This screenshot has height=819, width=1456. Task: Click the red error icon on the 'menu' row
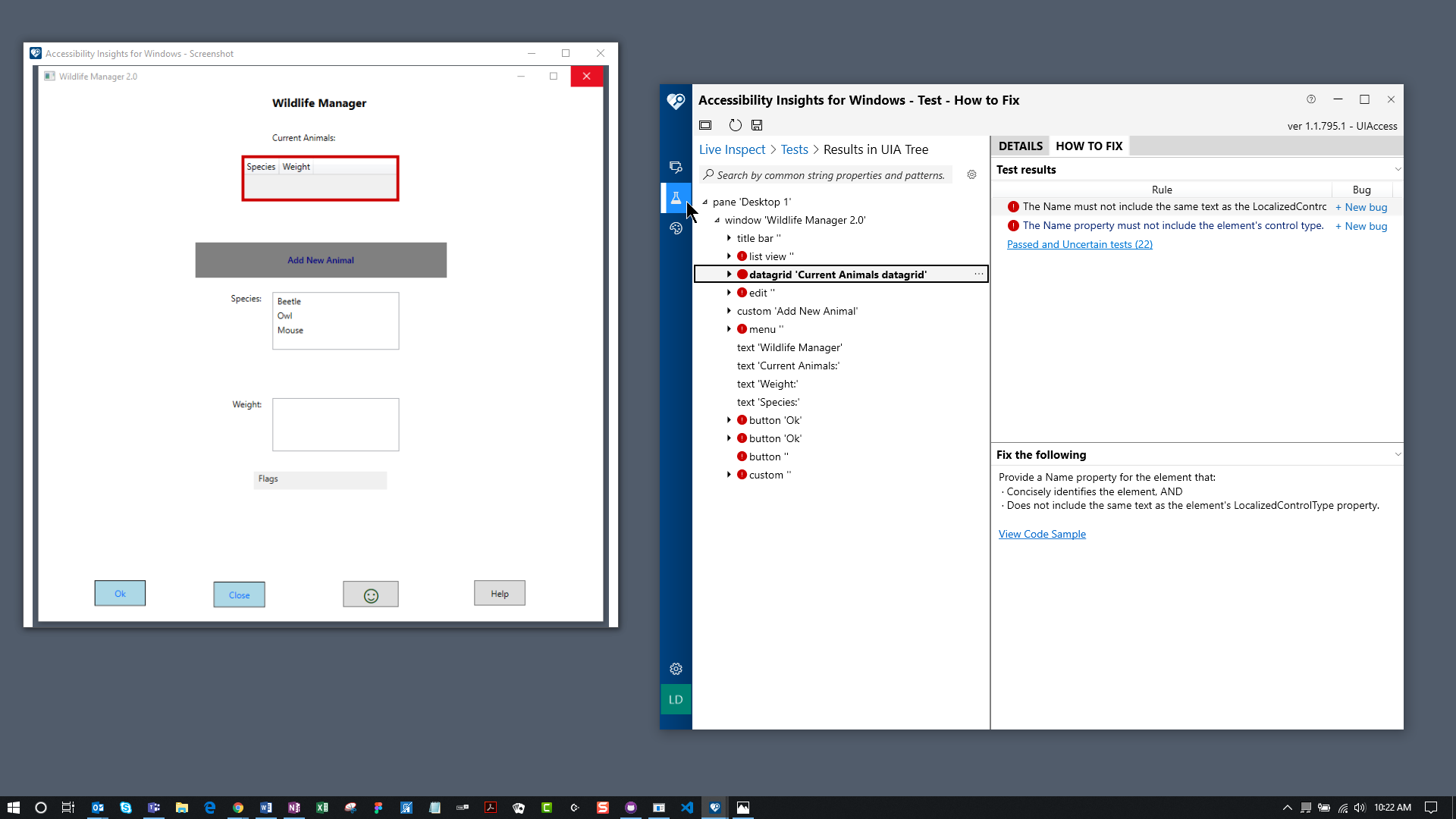pyautogui.click(x=742, y=329)
